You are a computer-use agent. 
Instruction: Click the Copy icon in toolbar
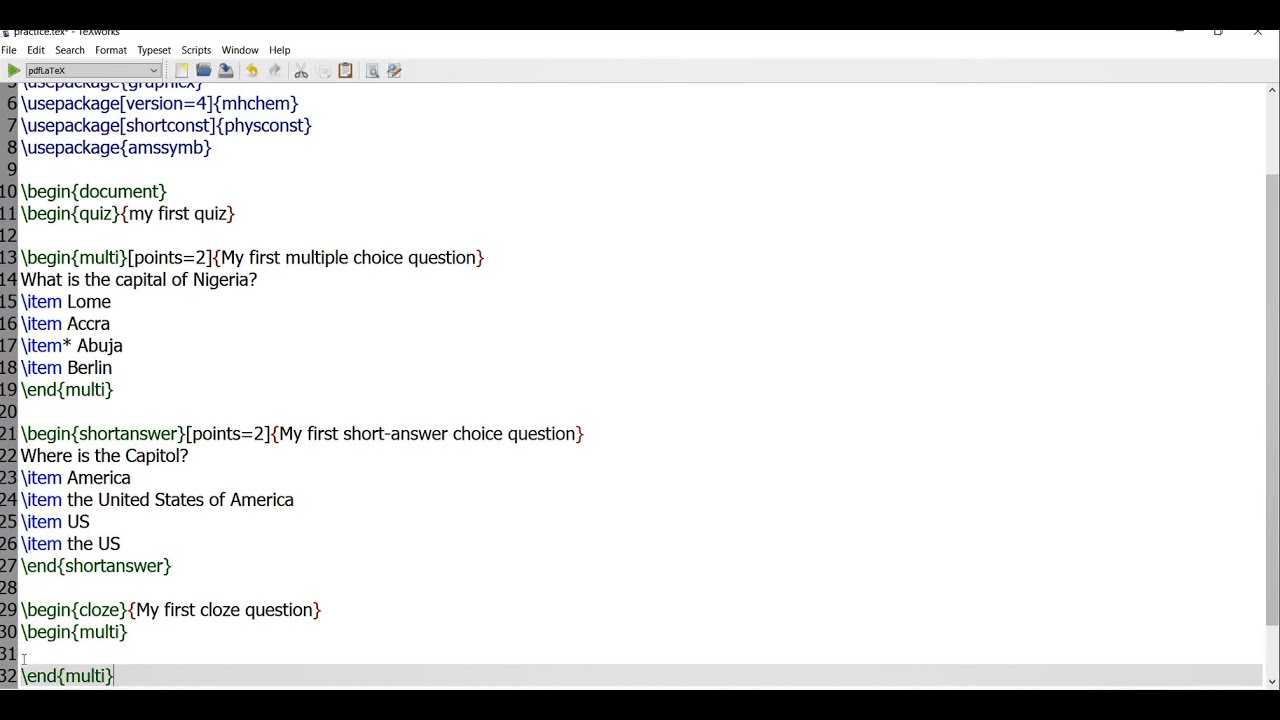coord(324,71)
